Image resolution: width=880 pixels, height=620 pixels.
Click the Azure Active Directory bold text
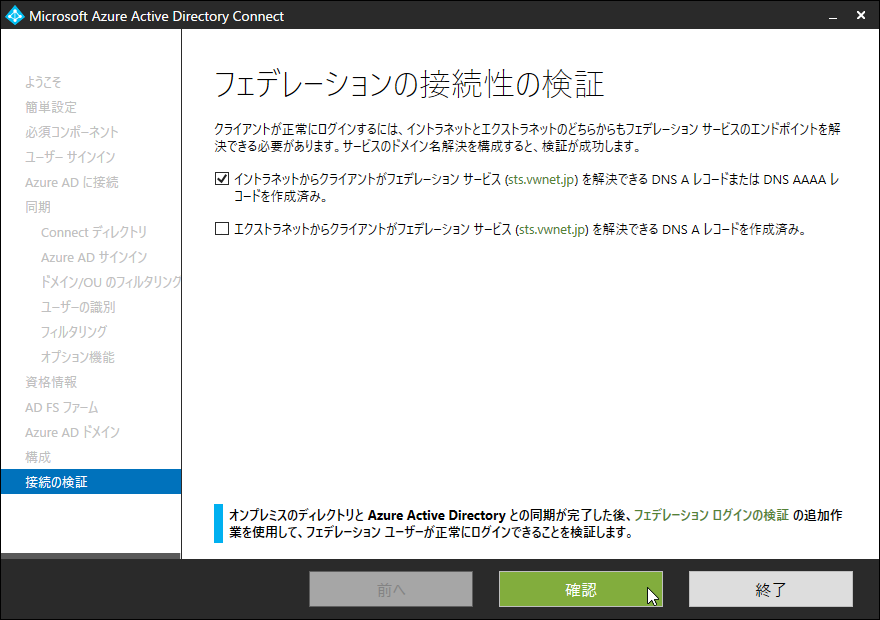click(x=437, y=515)
